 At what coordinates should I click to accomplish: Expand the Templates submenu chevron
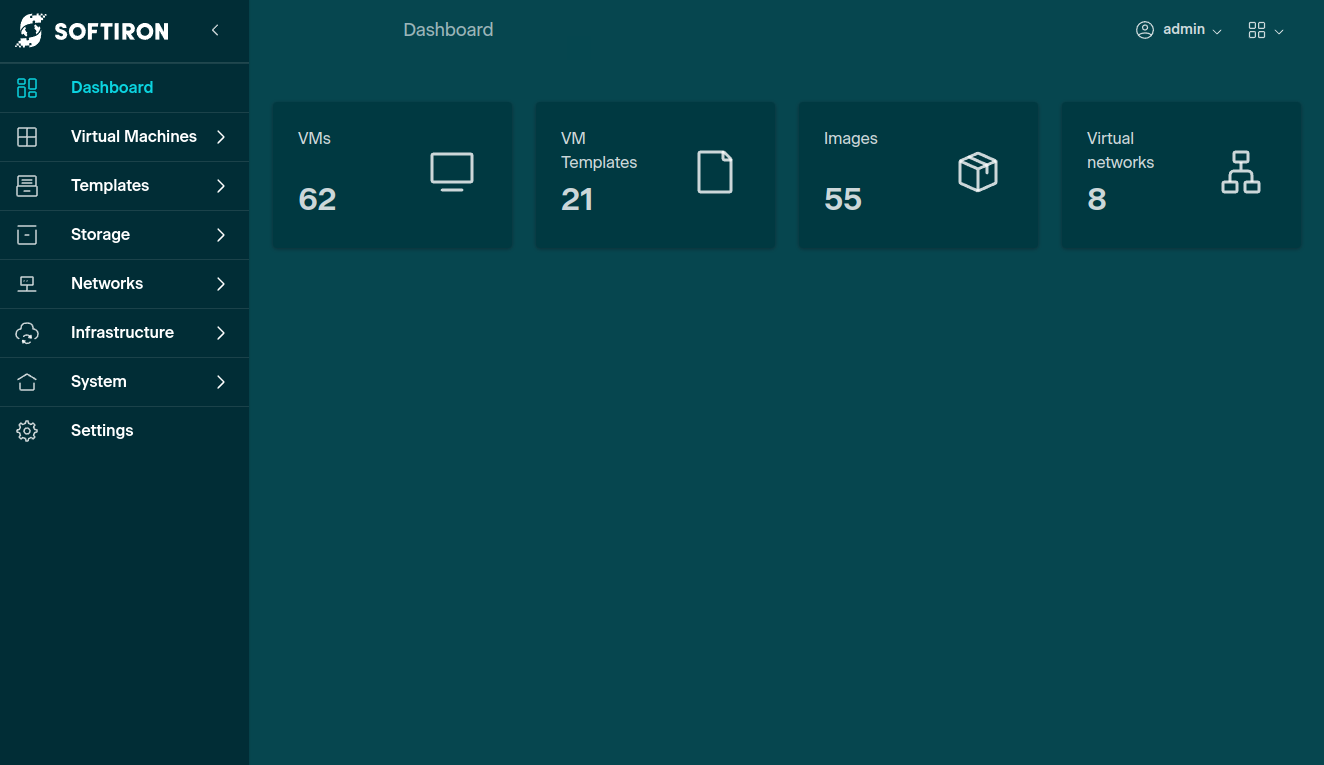221,186
